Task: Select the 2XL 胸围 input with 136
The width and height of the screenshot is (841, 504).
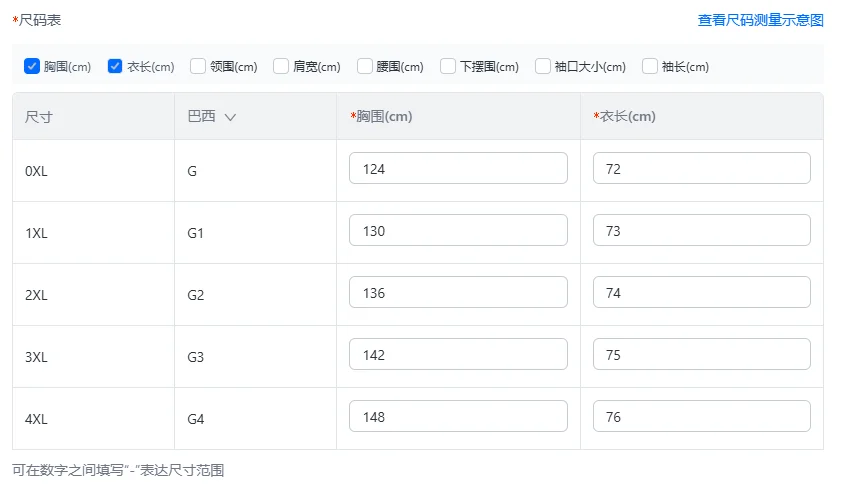Action: [458, 293]
